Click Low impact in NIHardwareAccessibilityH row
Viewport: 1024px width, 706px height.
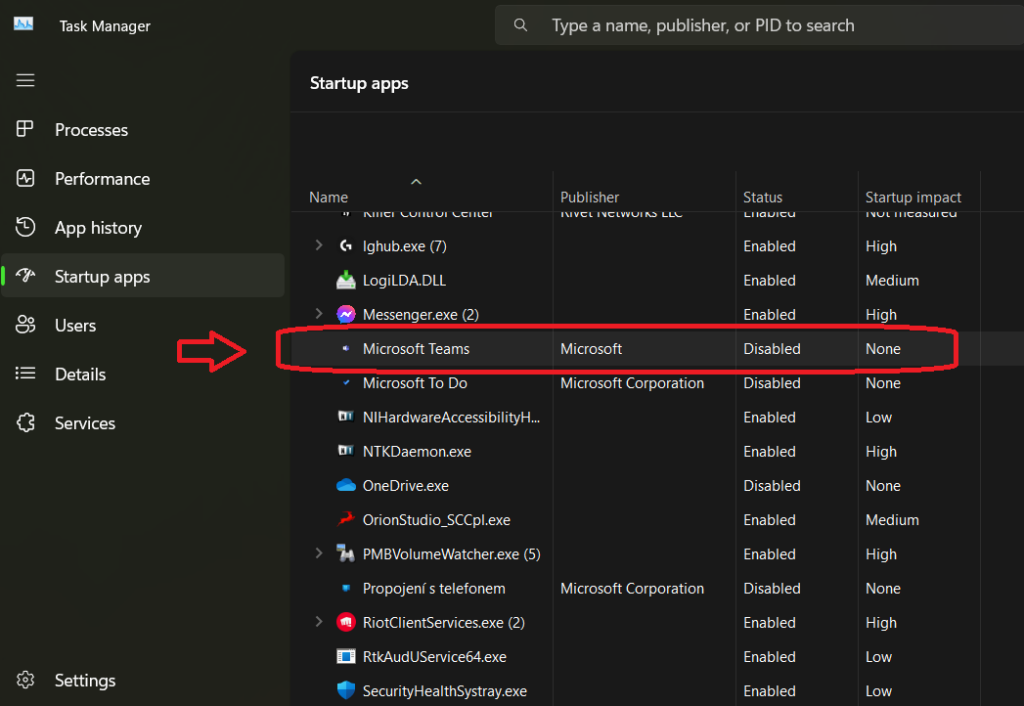coord(878,417)
